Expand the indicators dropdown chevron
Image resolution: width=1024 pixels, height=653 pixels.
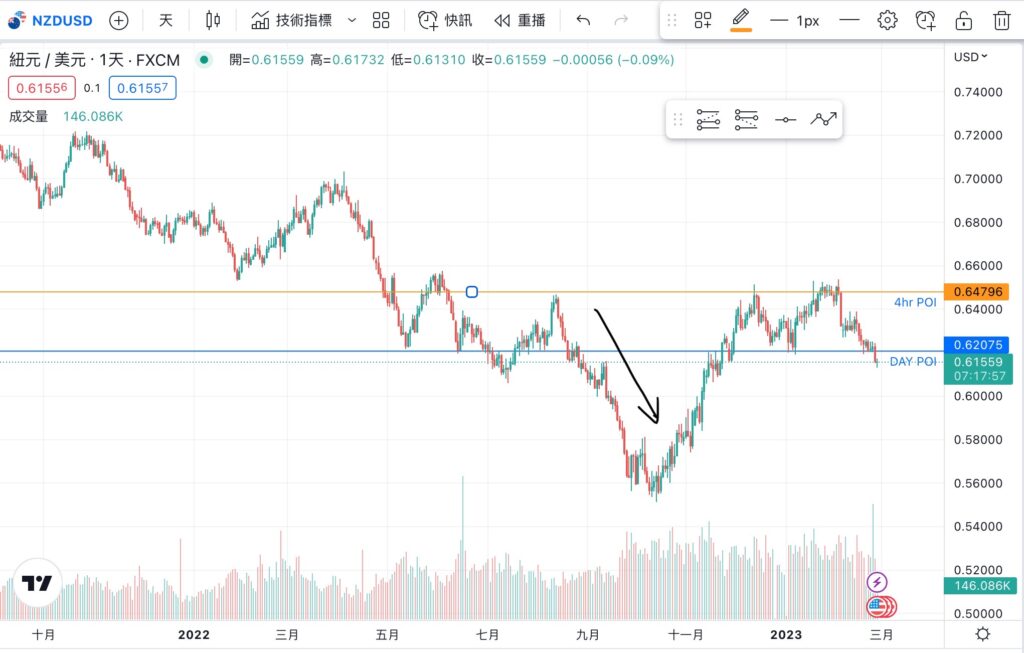(x=351, y=20)
